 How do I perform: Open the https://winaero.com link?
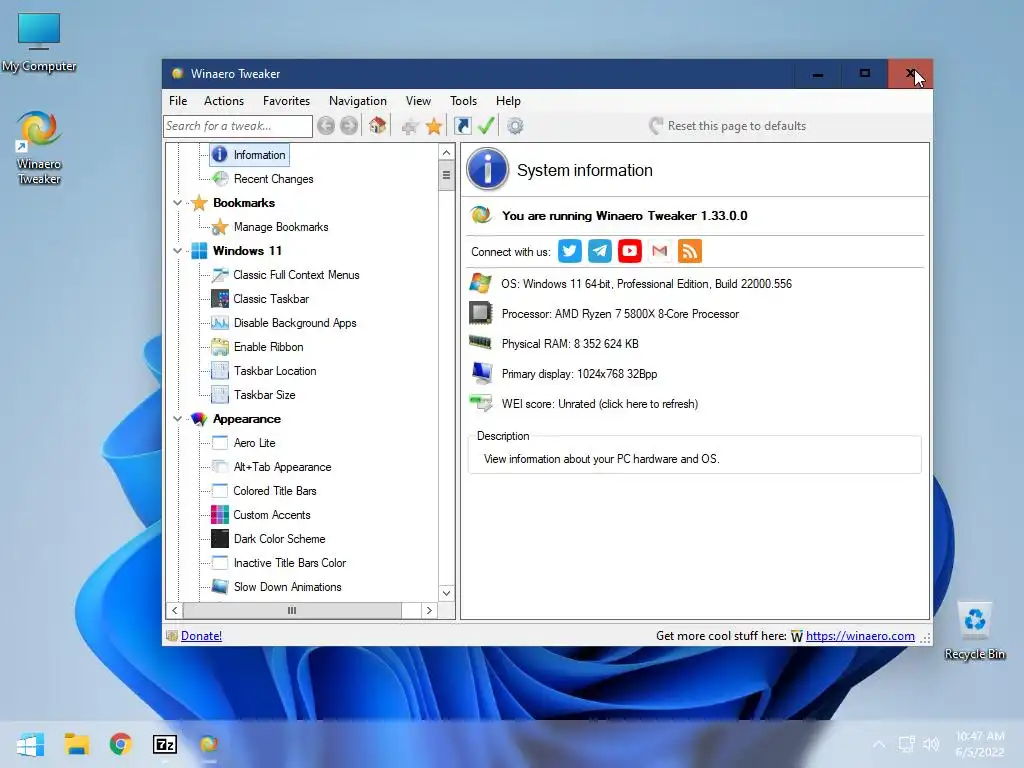click(860, 635)
